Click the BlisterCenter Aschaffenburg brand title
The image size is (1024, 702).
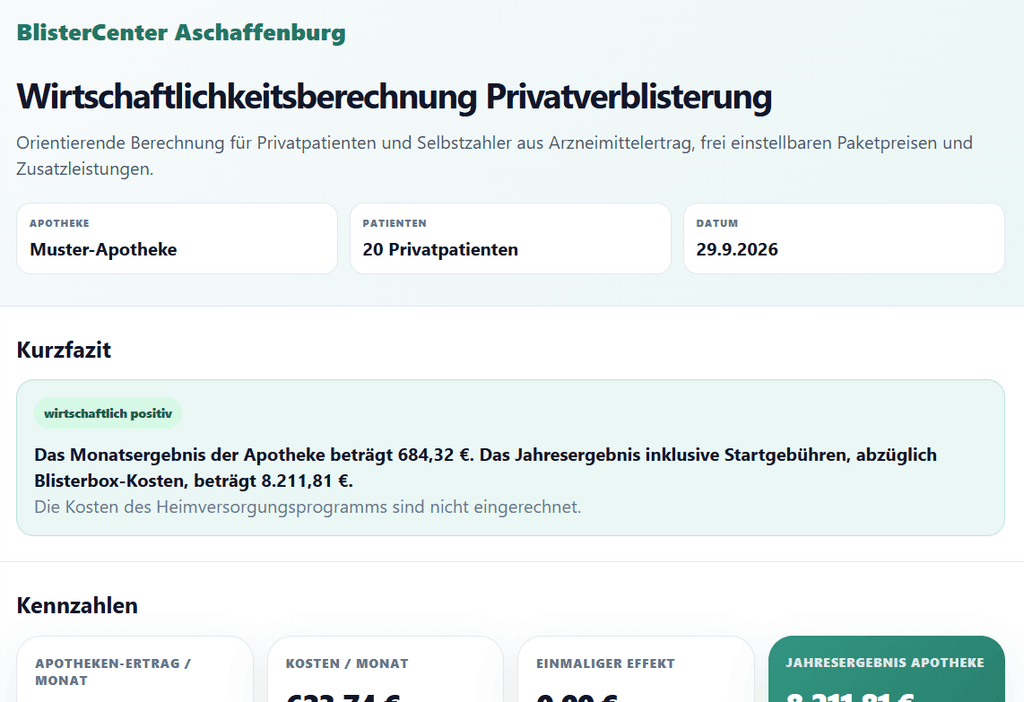181,33
